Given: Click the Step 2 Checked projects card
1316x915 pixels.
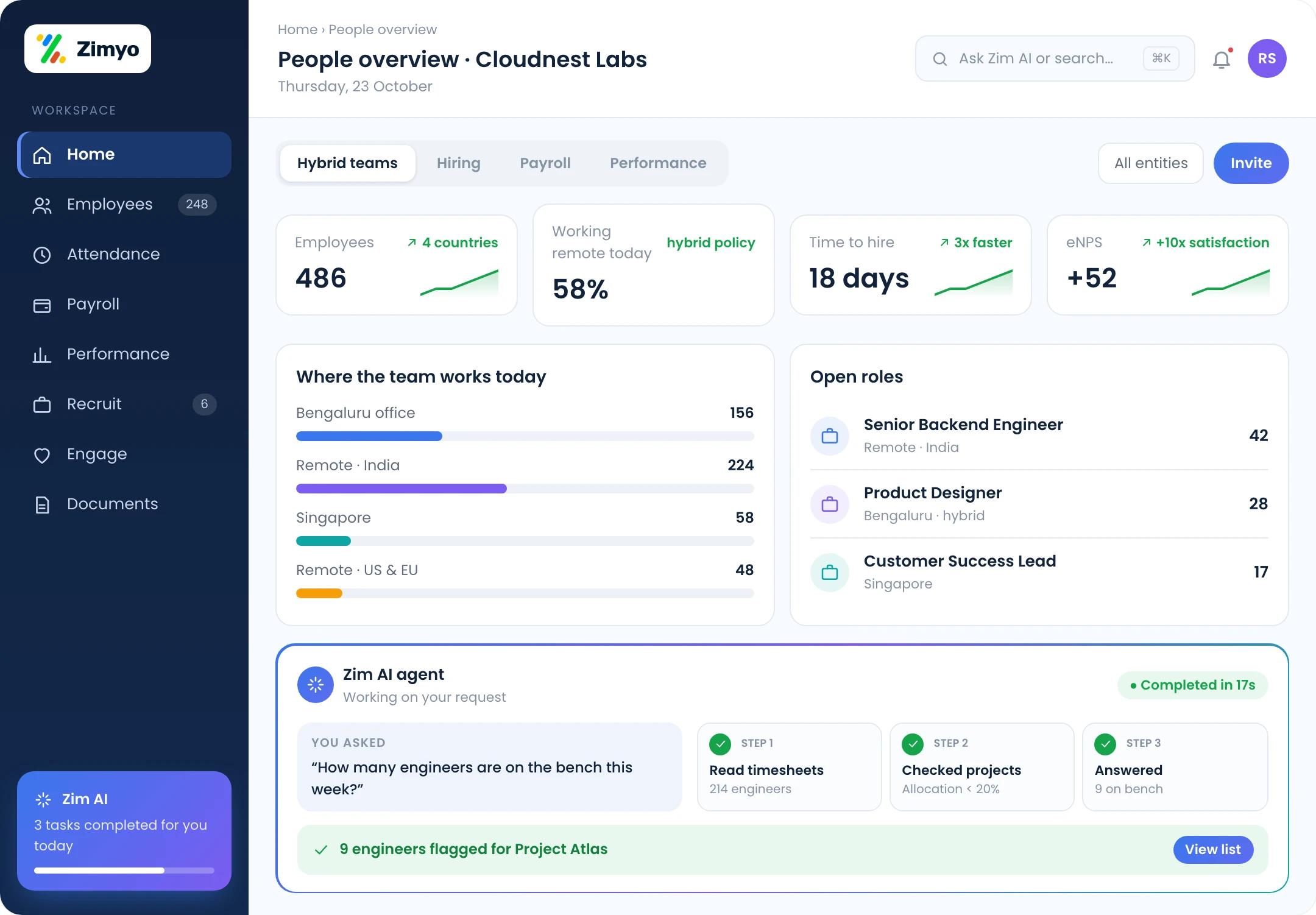Looking at the screenshot, I should click(x=982, y=767).
